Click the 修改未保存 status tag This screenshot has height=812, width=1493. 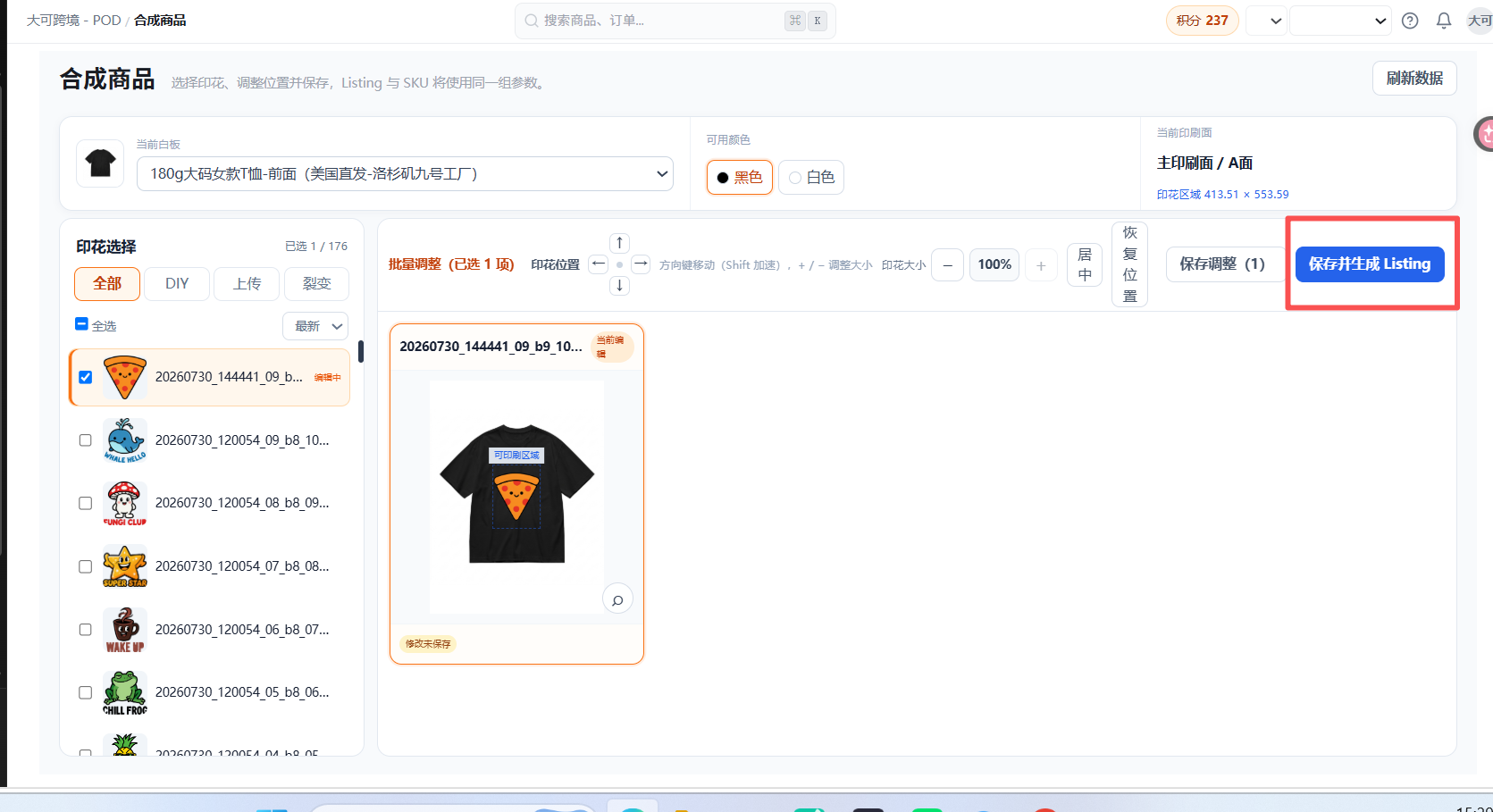(428, 644)
